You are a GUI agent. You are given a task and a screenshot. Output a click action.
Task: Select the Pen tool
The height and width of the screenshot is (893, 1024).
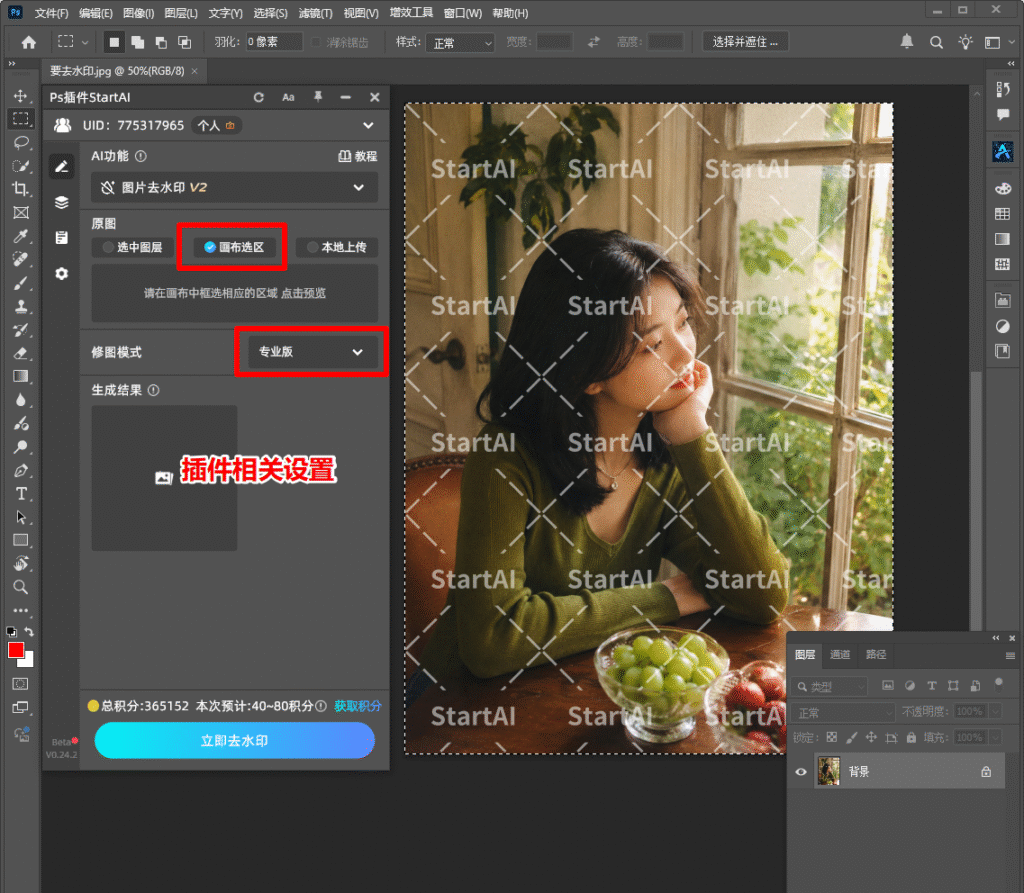(20, 470)
